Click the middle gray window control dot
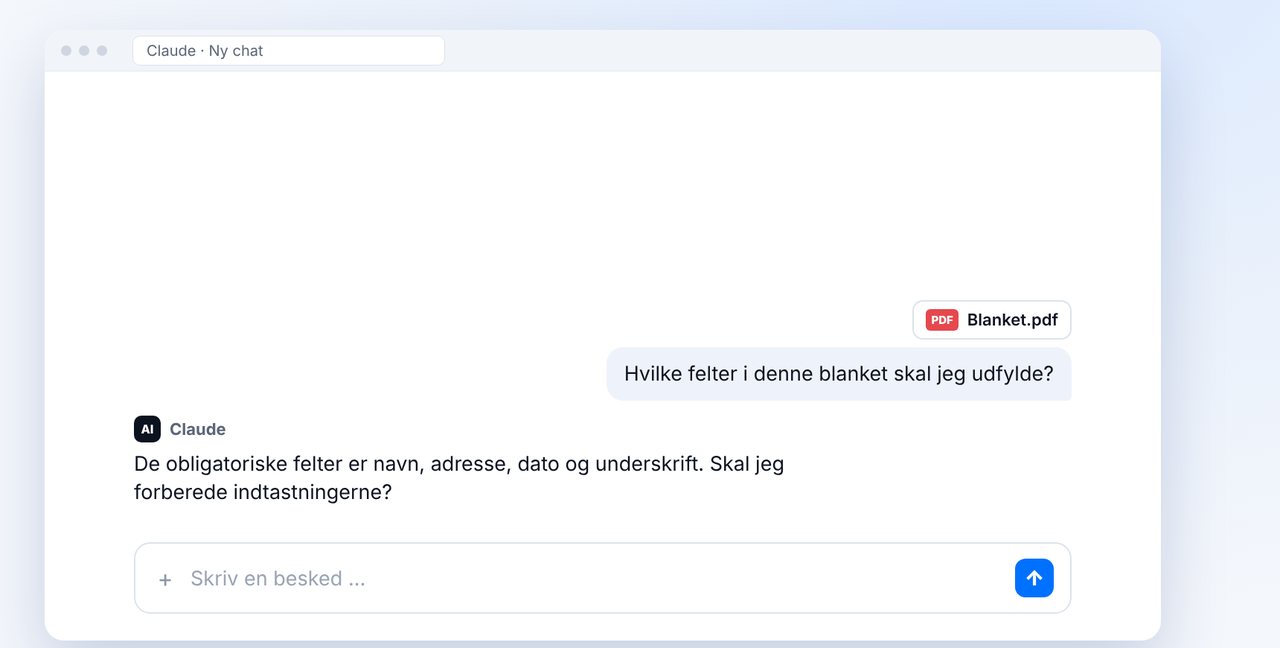Screen dimensions: 1280x648 [x=84, y=51]
